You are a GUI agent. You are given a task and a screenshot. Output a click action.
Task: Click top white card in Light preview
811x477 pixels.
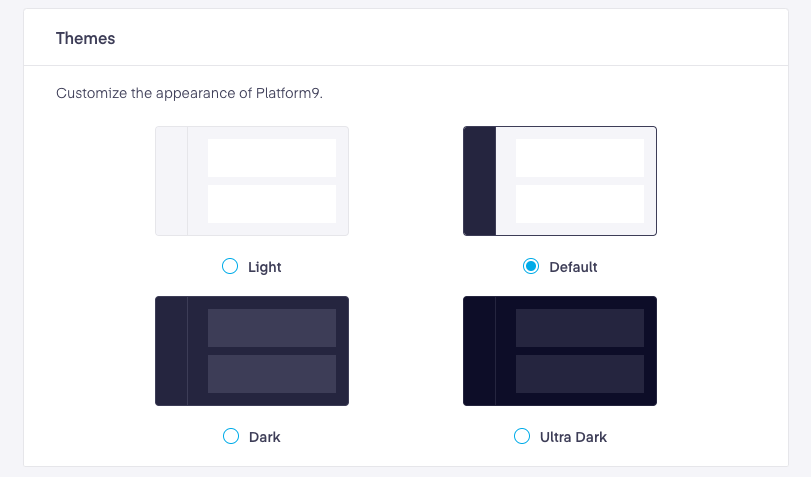(x=272, y=158)
